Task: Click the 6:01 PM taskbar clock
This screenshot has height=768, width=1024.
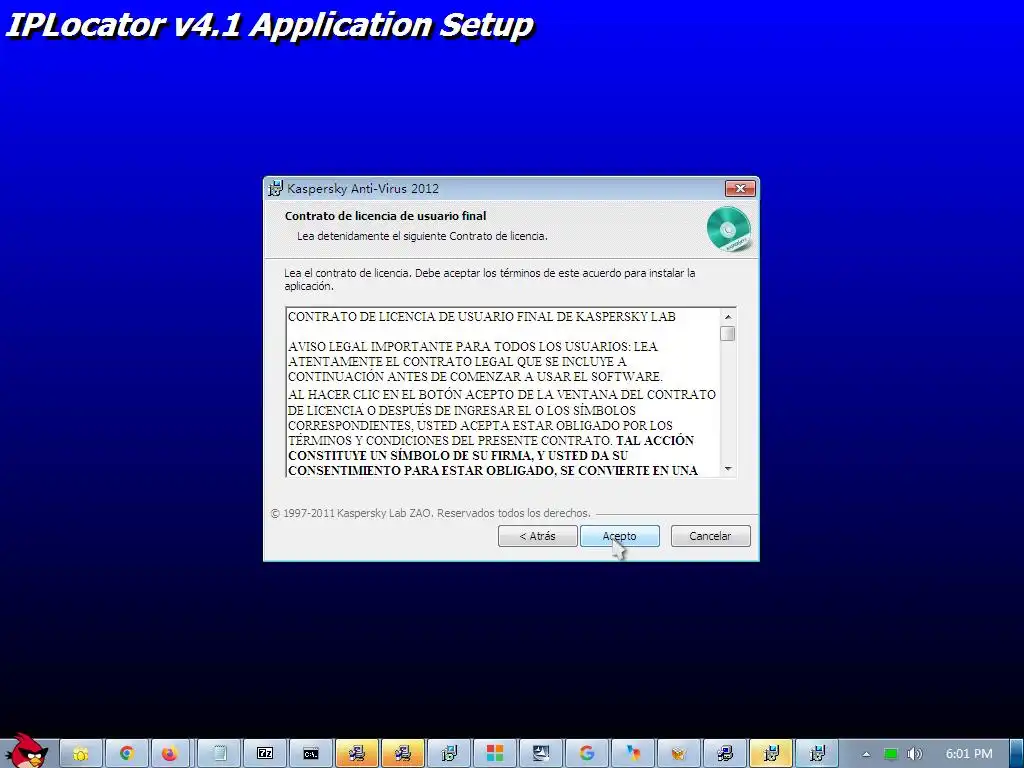Action: click(x=969, y=754)
